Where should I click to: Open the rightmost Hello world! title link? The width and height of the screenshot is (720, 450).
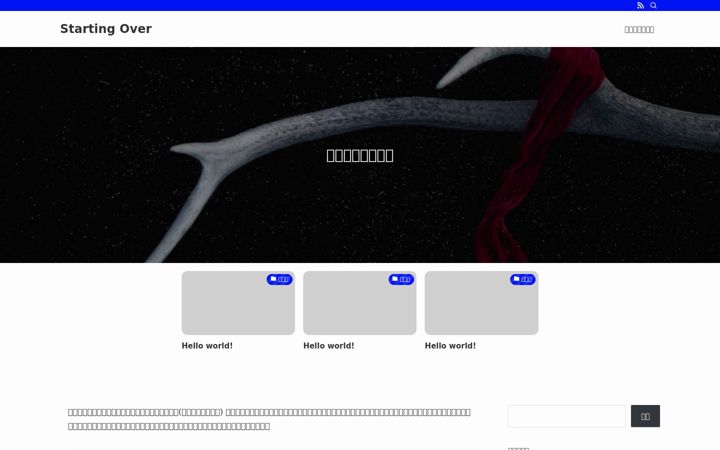[450, 346]
